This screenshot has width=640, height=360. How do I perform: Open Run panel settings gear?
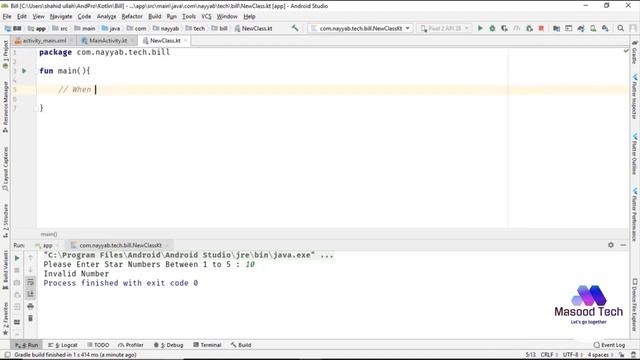click(611, 245)
